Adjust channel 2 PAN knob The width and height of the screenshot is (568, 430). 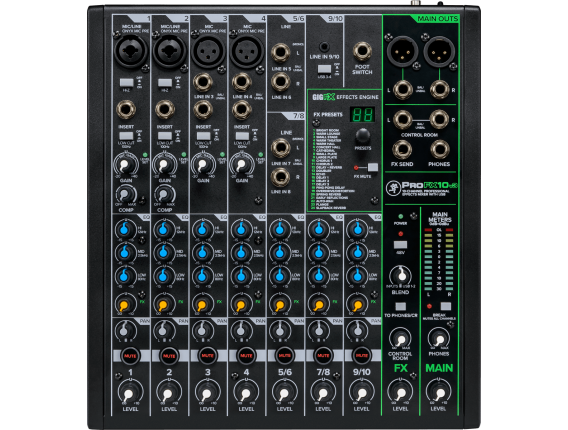tap(163, 331)
